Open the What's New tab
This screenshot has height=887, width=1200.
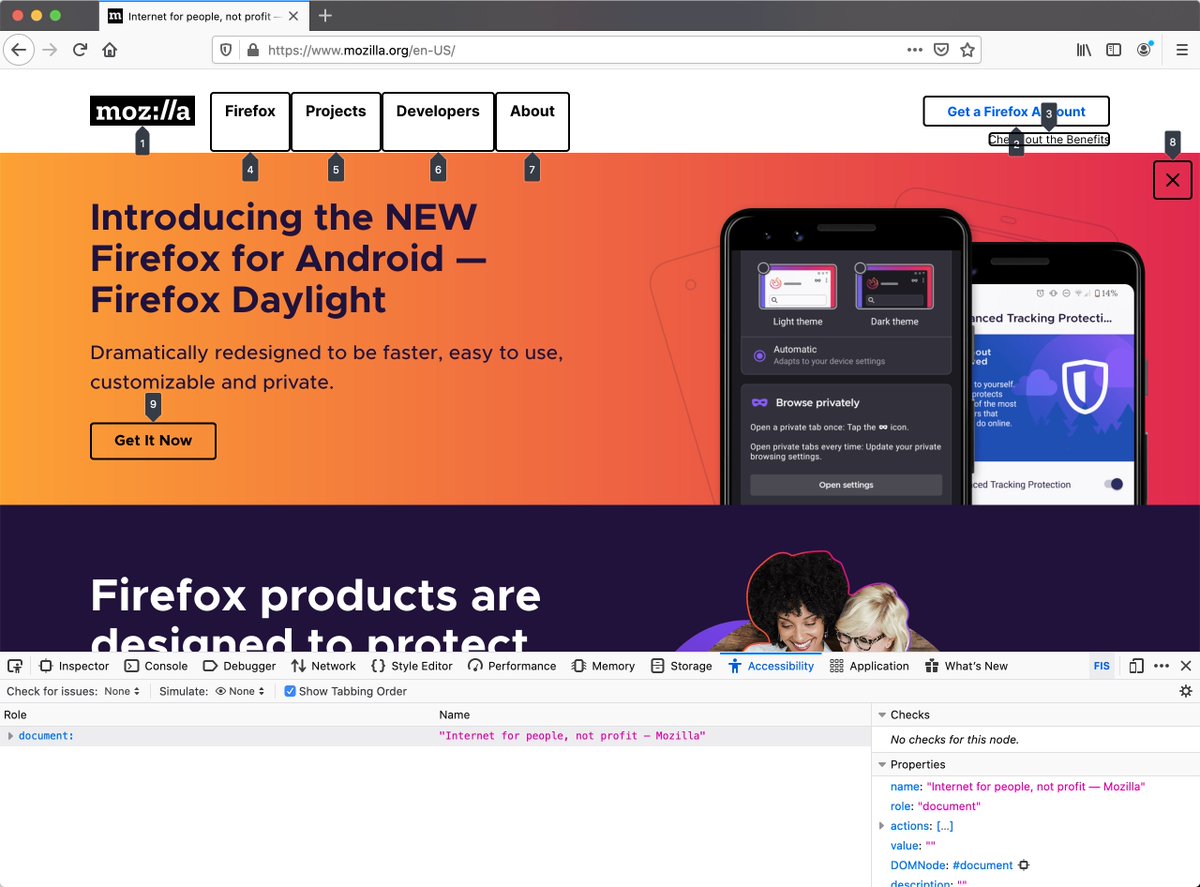pos(966,666)
